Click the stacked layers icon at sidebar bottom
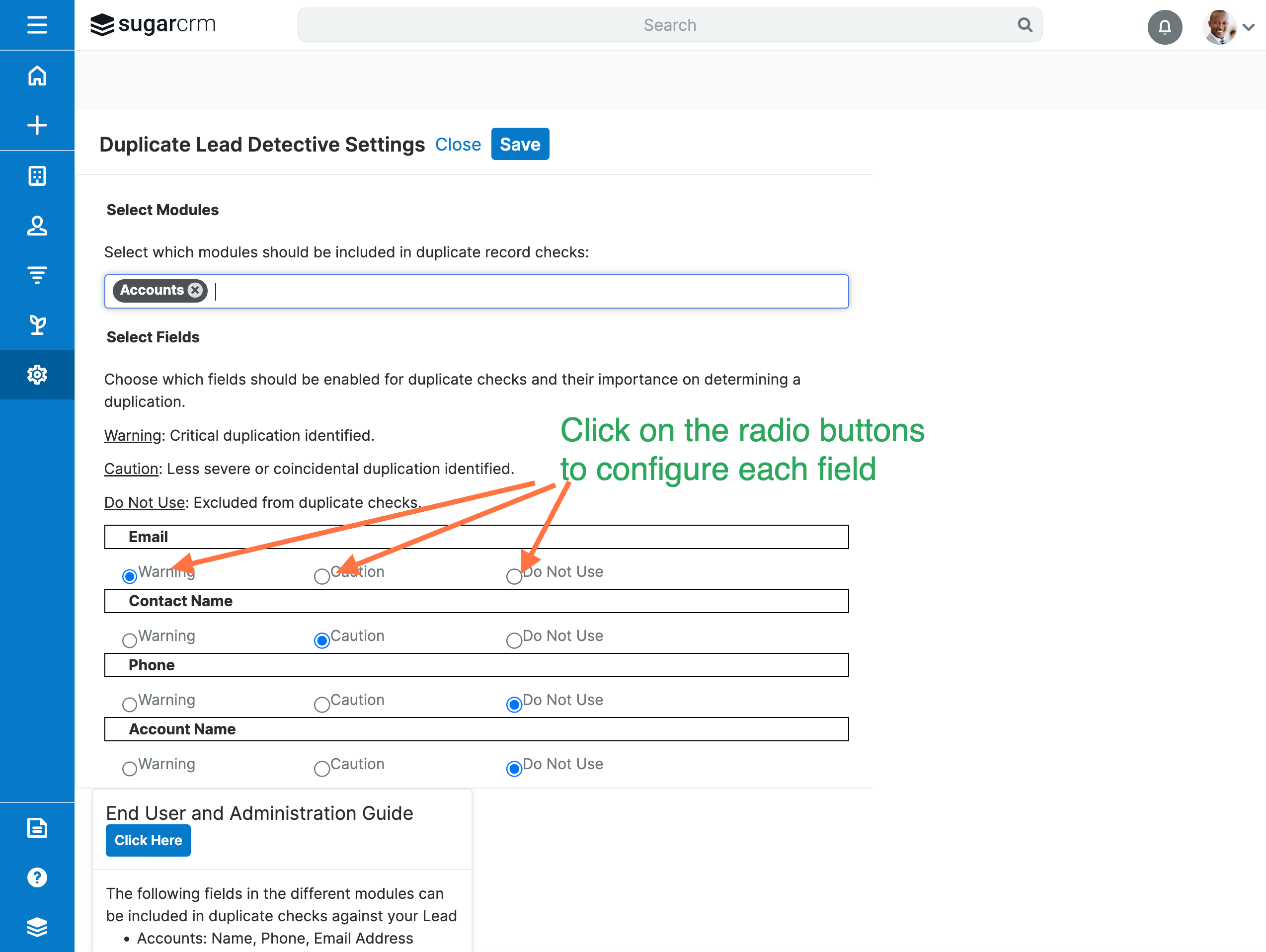The width and height of the screenshot is (1266, 952). tap(37, 927)
